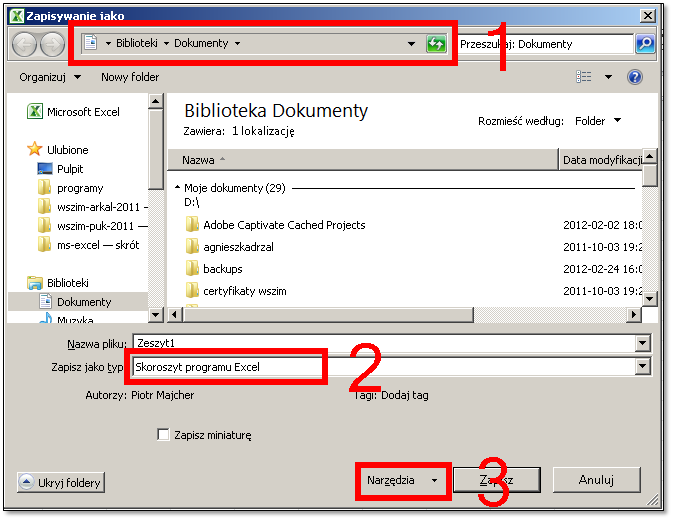The image size is (673, 520).
Task: Select Microsoft Excel in navigation pane
Action: 82,112
